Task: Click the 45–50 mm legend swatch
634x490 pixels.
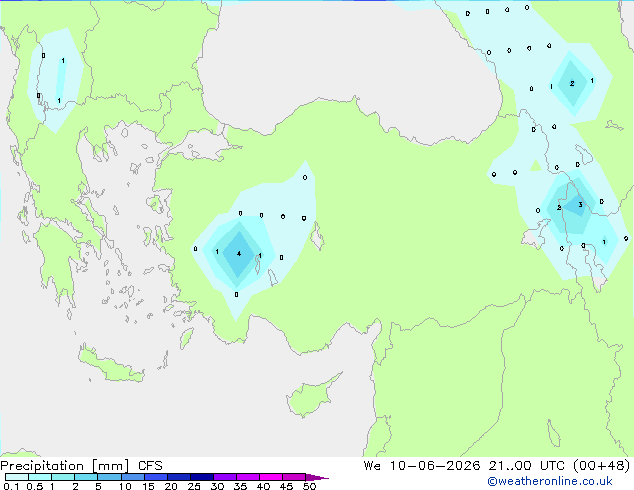Action: point(294,477)
